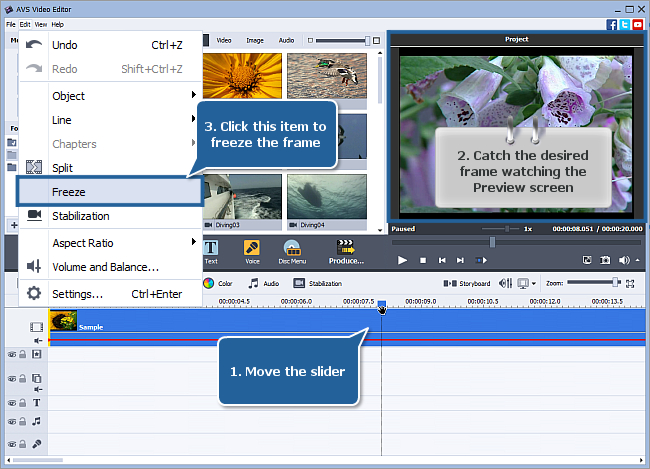This screenshot has height=469, width=650.
Task: Switch to the Image media tab
Action: coord(255,40)
